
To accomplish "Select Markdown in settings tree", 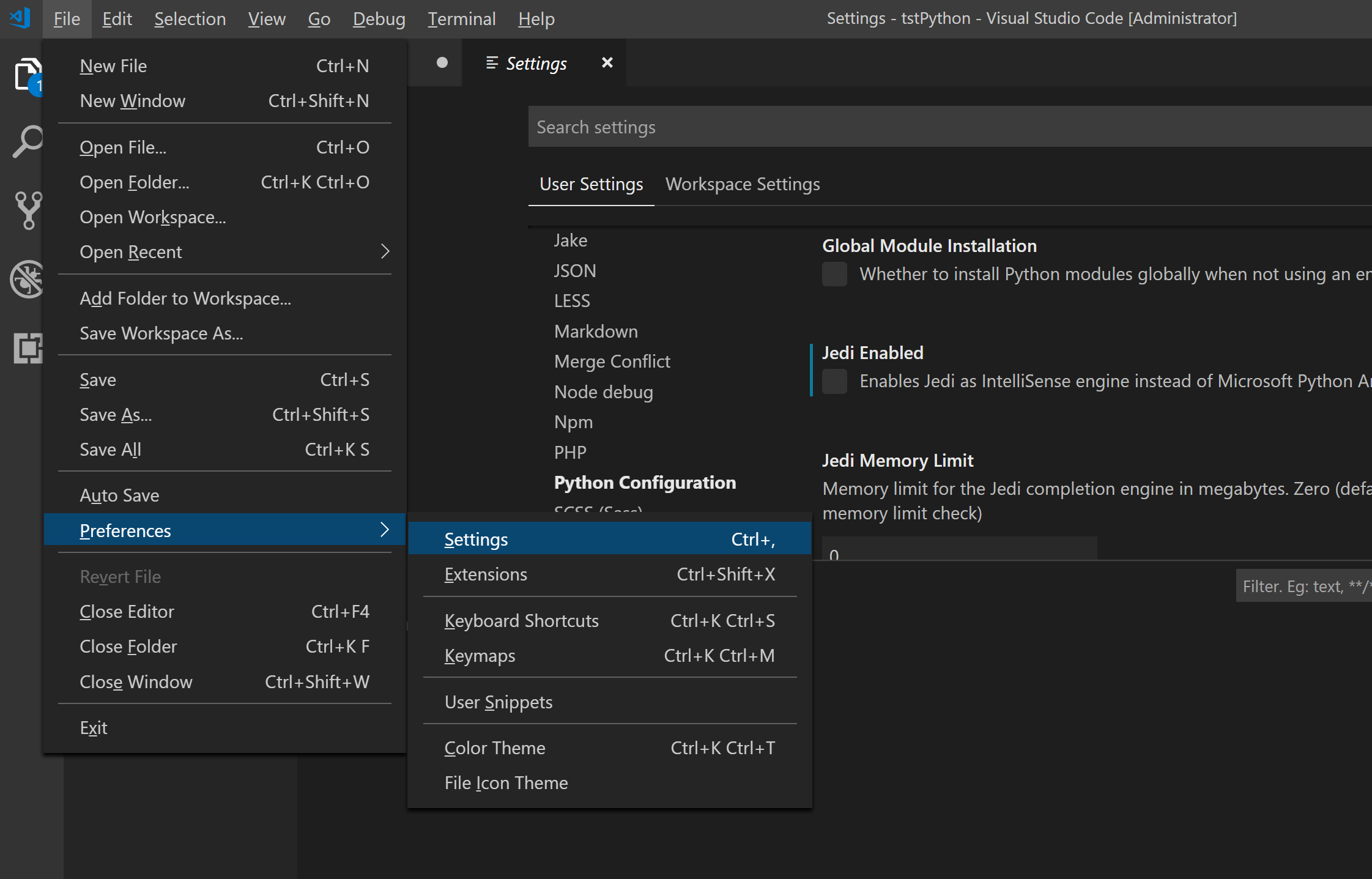I will coord(596,332).
